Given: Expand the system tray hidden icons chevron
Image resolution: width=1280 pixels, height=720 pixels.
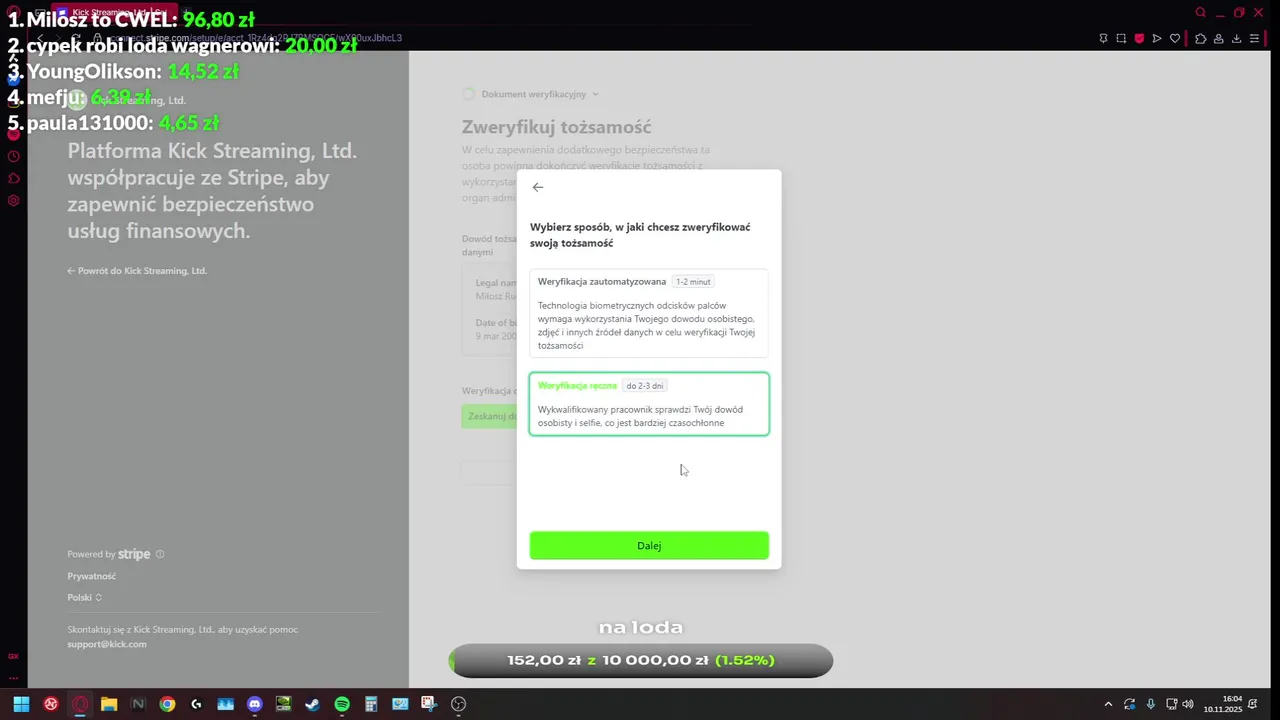Looking at the screenshot, I should [1108, 704].
